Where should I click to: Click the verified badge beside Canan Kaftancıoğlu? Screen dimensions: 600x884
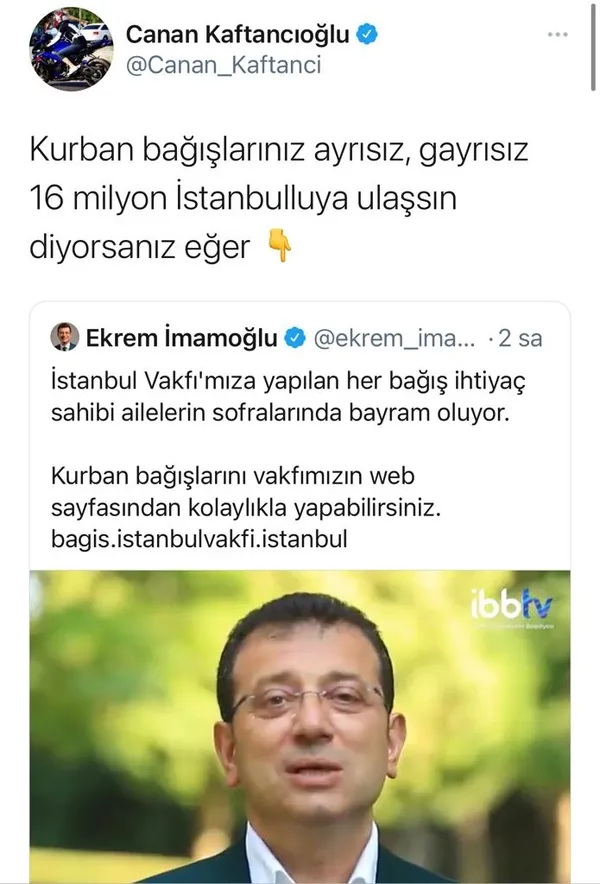[x=367, y=34]
